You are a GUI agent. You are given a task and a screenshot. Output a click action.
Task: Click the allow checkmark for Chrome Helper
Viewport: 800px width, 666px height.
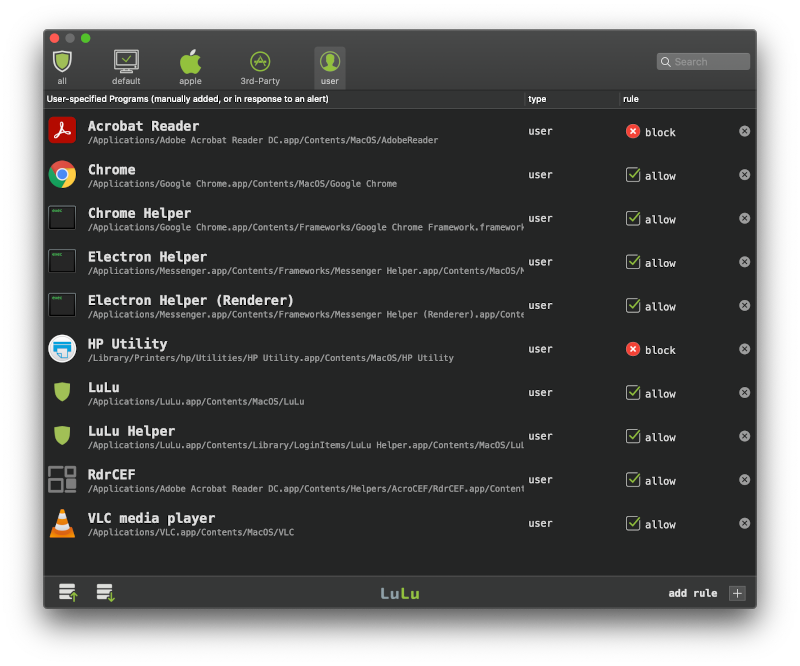point(633,218)
